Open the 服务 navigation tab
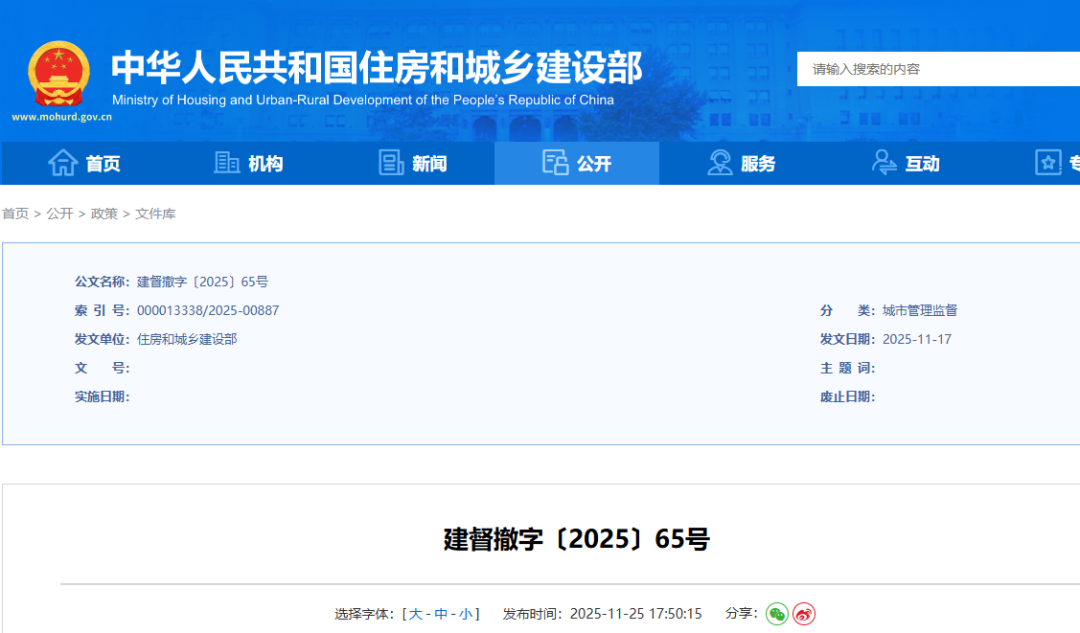 pyautogui.click(x=758, y=164)
